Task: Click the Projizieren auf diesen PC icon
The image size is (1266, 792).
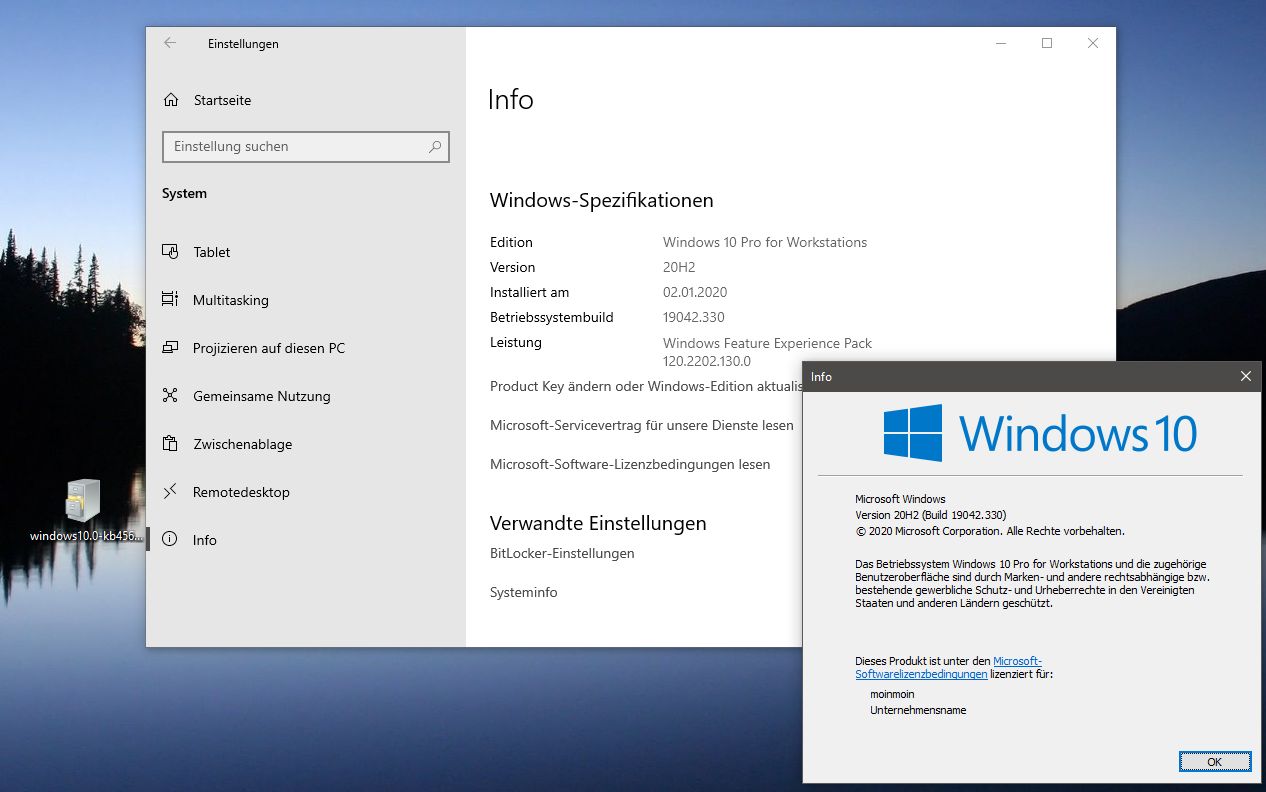Action: pos(170,348)
